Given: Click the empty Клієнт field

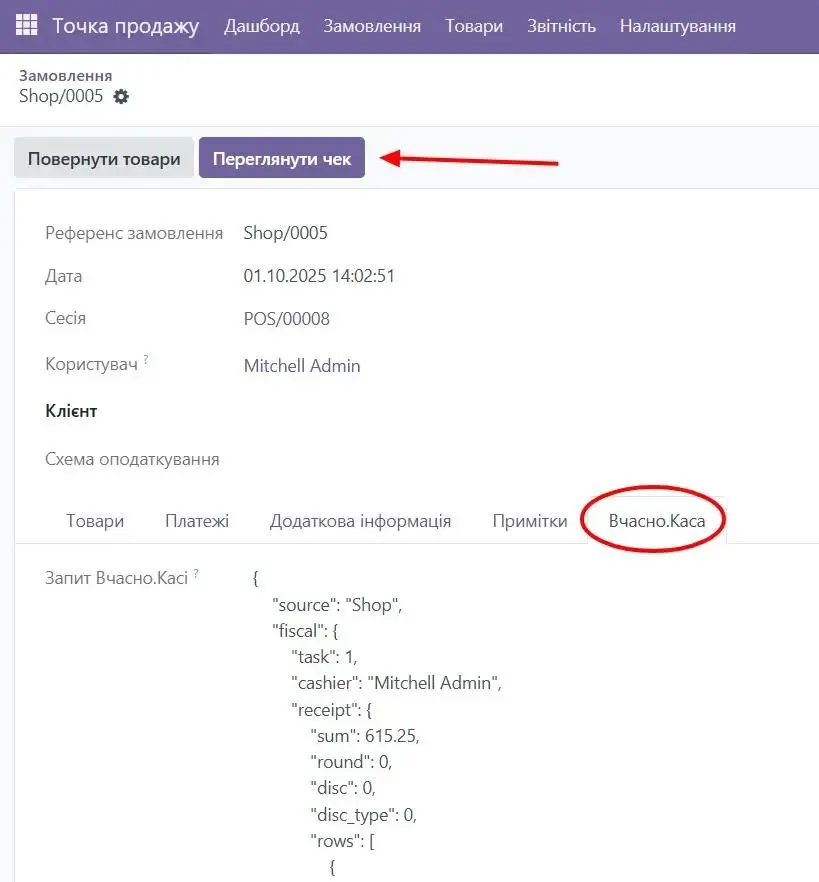Looking at the screenshot, I should 300,411.
